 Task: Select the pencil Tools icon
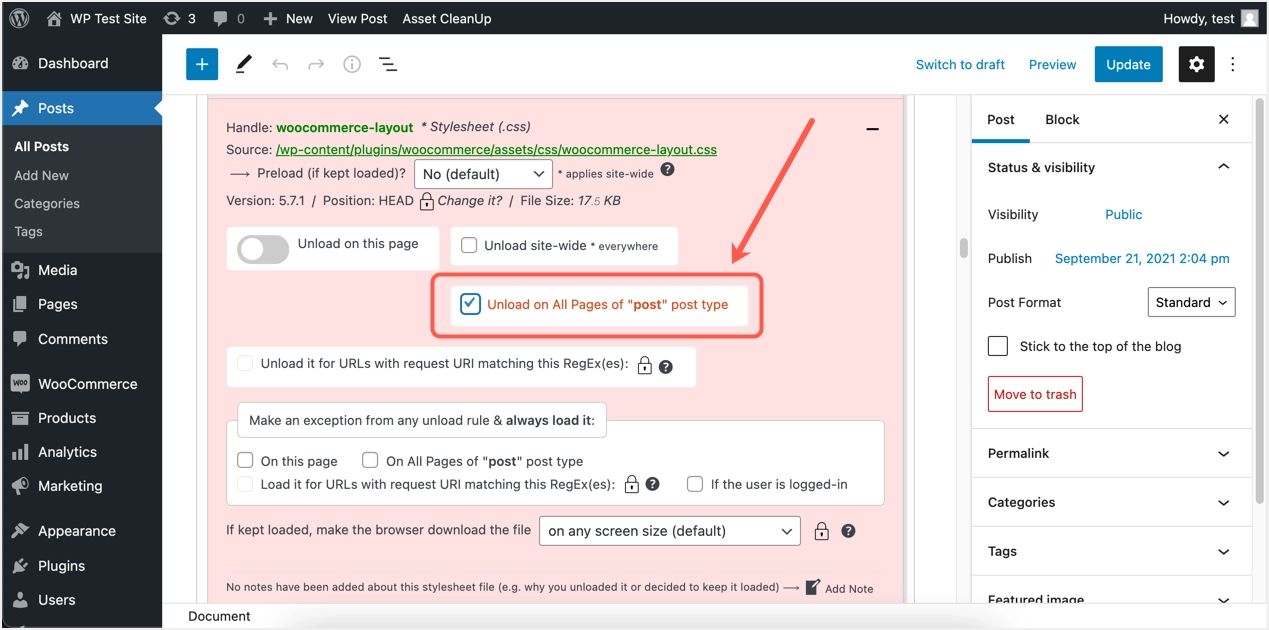pyautogui.click(x=244, y=64)
